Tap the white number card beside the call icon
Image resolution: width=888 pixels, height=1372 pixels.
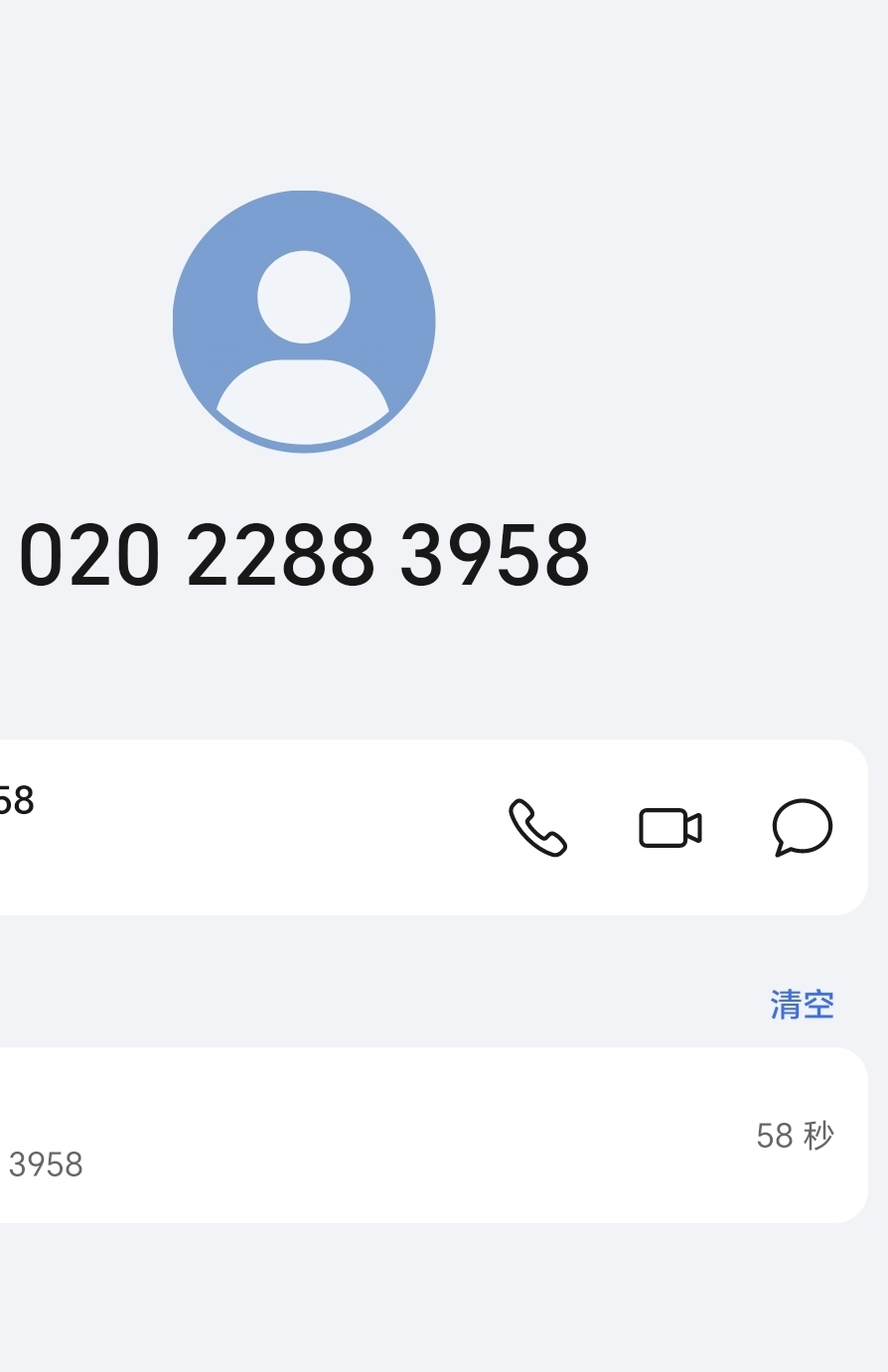(x=433, y=827)
